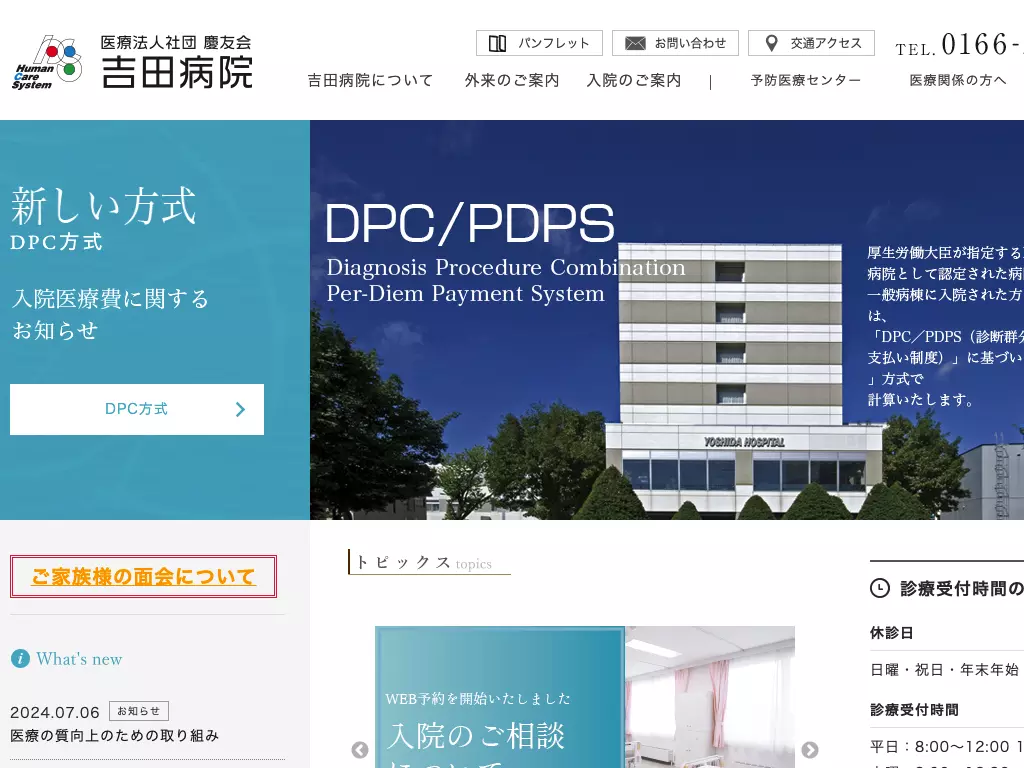The width and height of the screenshot is (1024, 768).
Task: Click the envelope contact icon
Action: 635,43
